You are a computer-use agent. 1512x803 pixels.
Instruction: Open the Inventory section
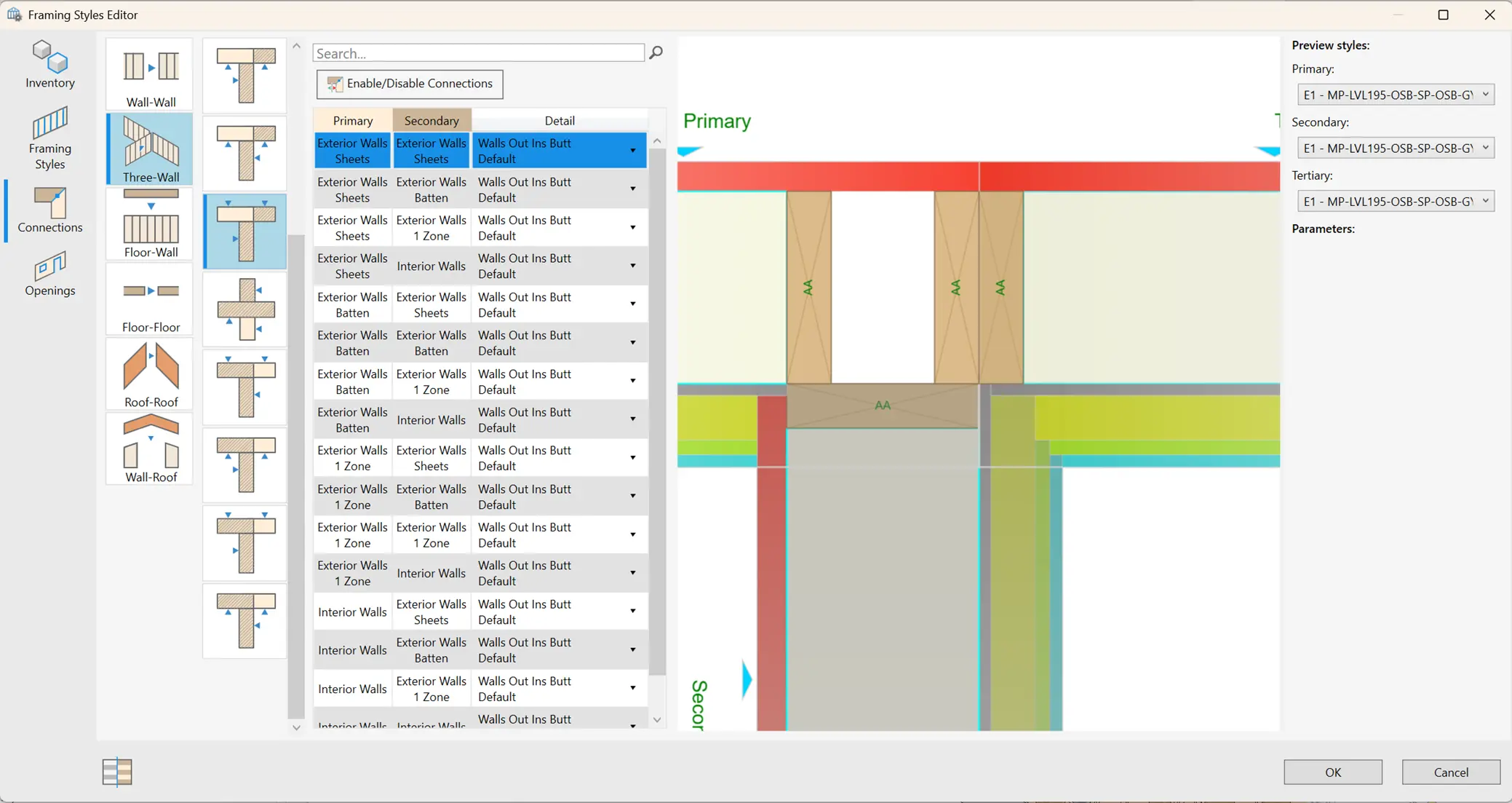pos(49,65)
